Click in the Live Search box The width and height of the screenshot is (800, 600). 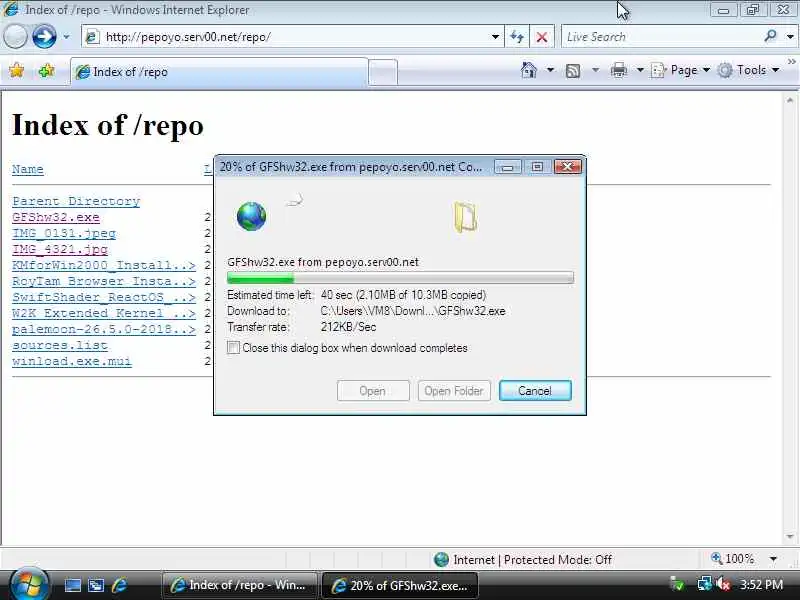coord(661,37)
